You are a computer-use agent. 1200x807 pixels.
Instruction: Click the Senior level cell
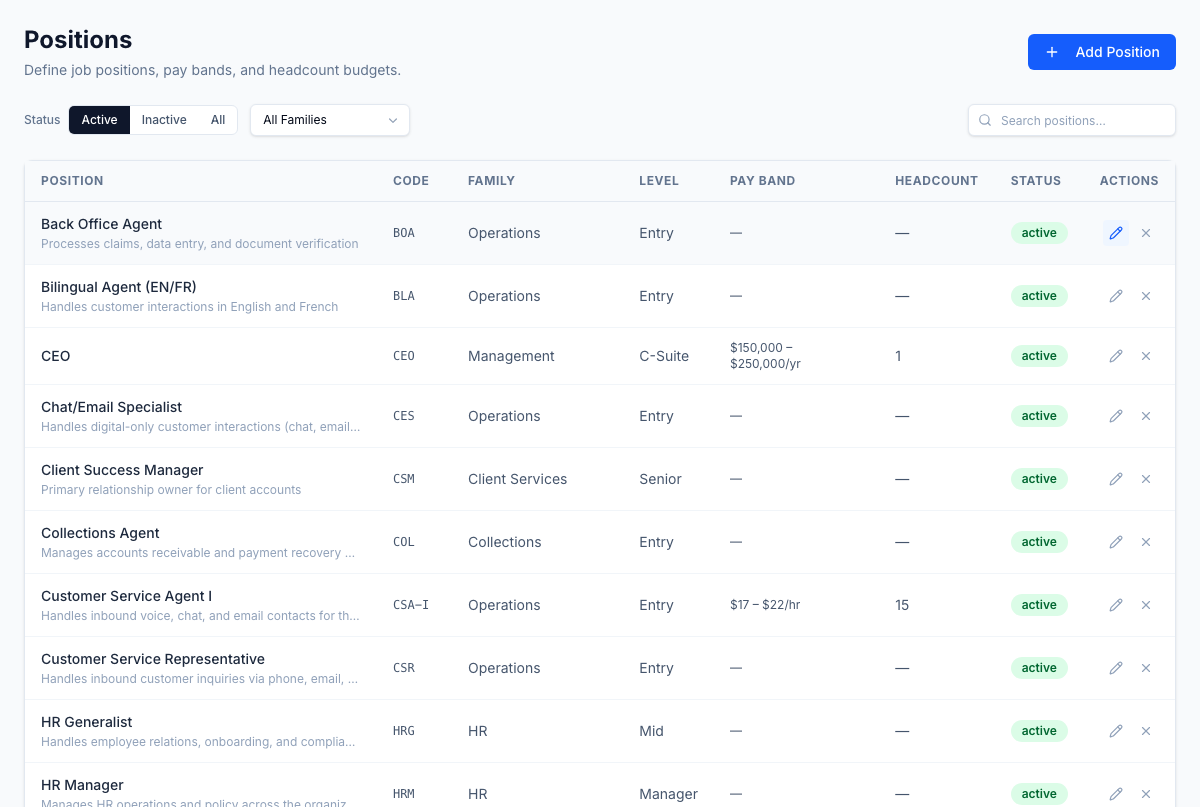pos(660,479)
